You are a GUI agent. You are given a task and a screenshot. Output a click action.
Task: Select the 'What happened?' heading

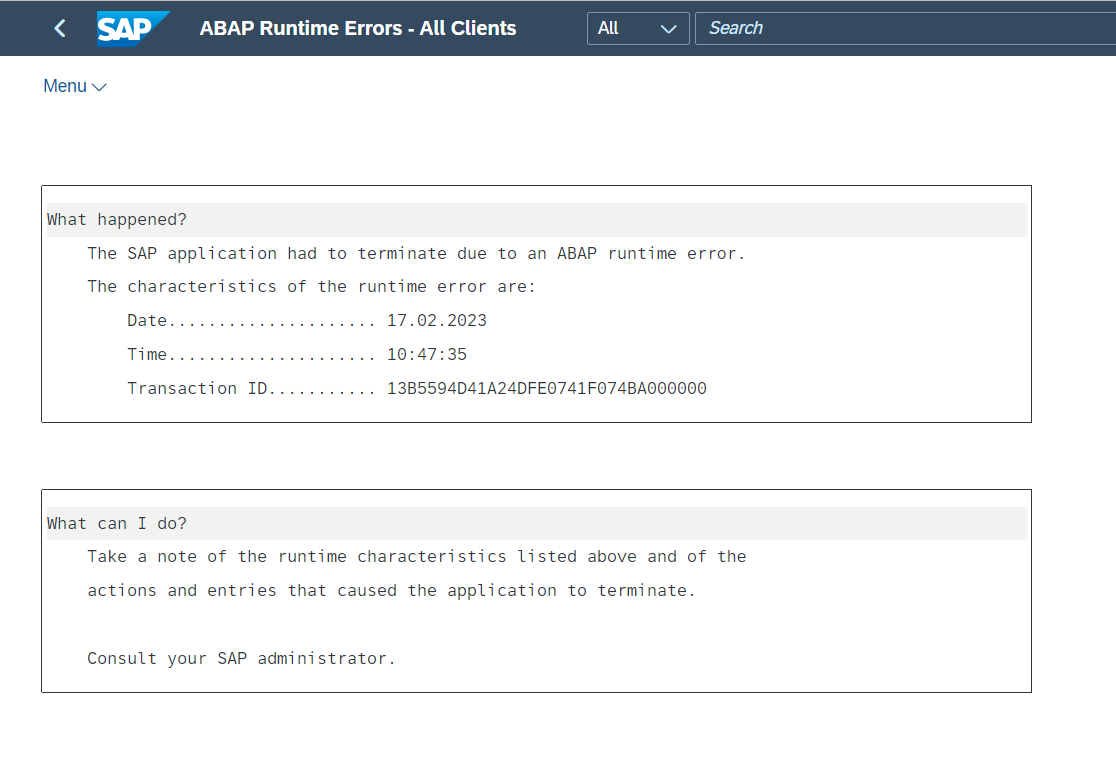coord(117,220)
